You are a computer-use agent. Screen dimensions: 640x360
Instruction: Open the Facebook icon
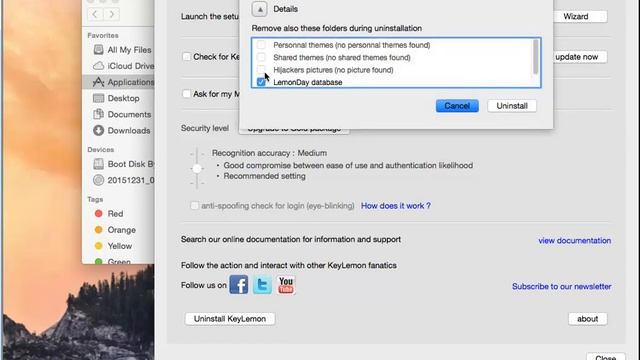(239, 284)
